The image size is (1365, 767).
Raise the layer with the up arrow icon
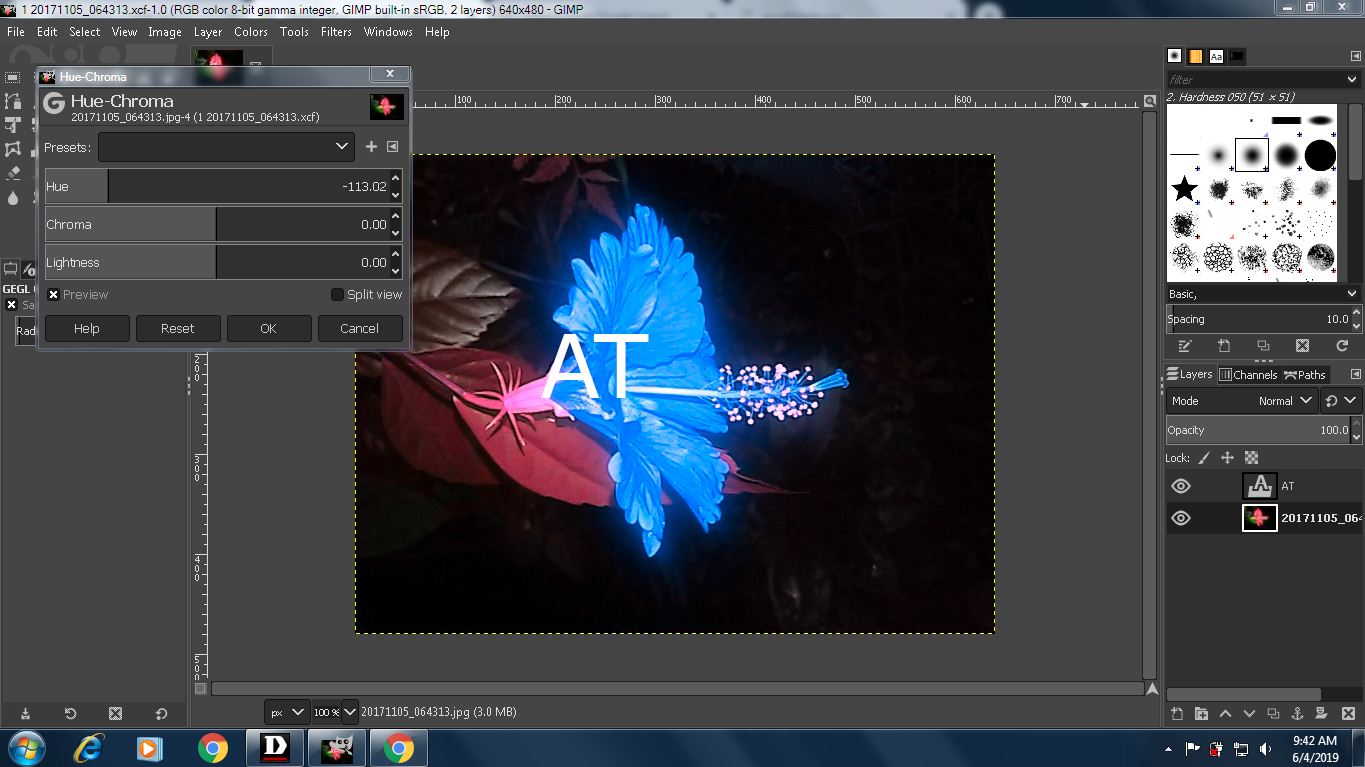click(1225, 714)
